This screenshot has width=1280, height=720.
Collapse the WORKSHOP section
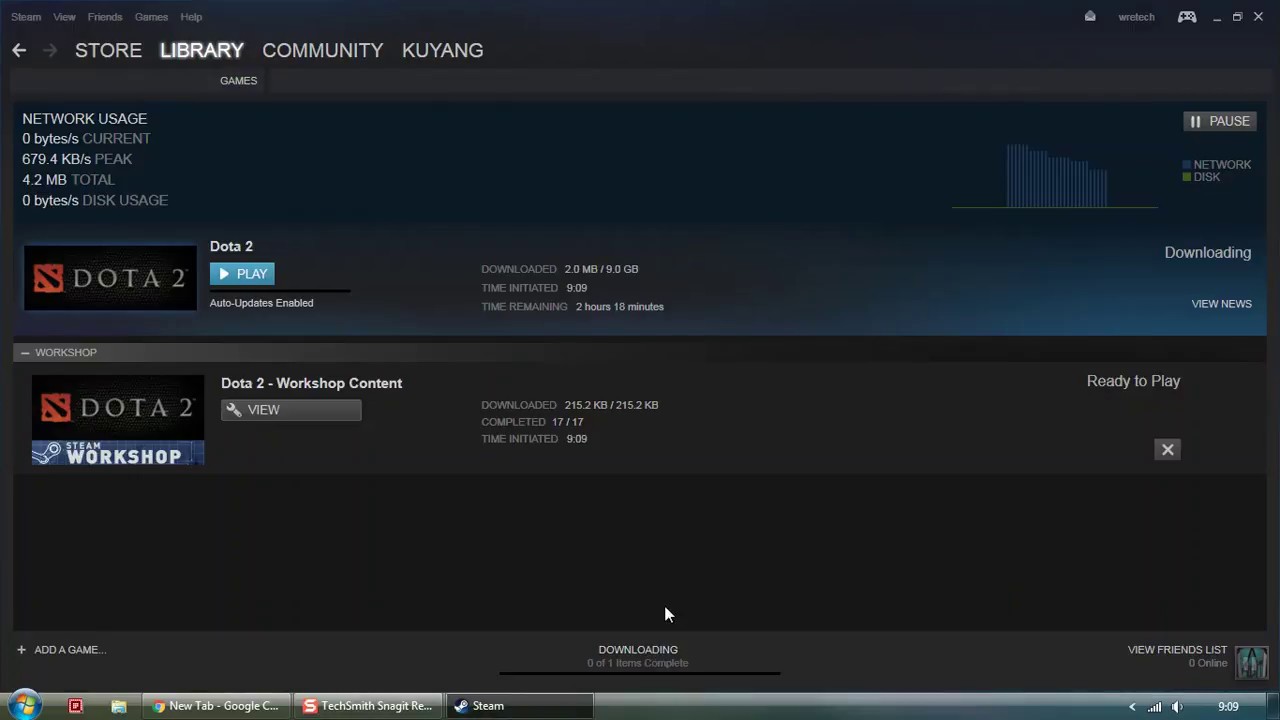coord(25,352)
